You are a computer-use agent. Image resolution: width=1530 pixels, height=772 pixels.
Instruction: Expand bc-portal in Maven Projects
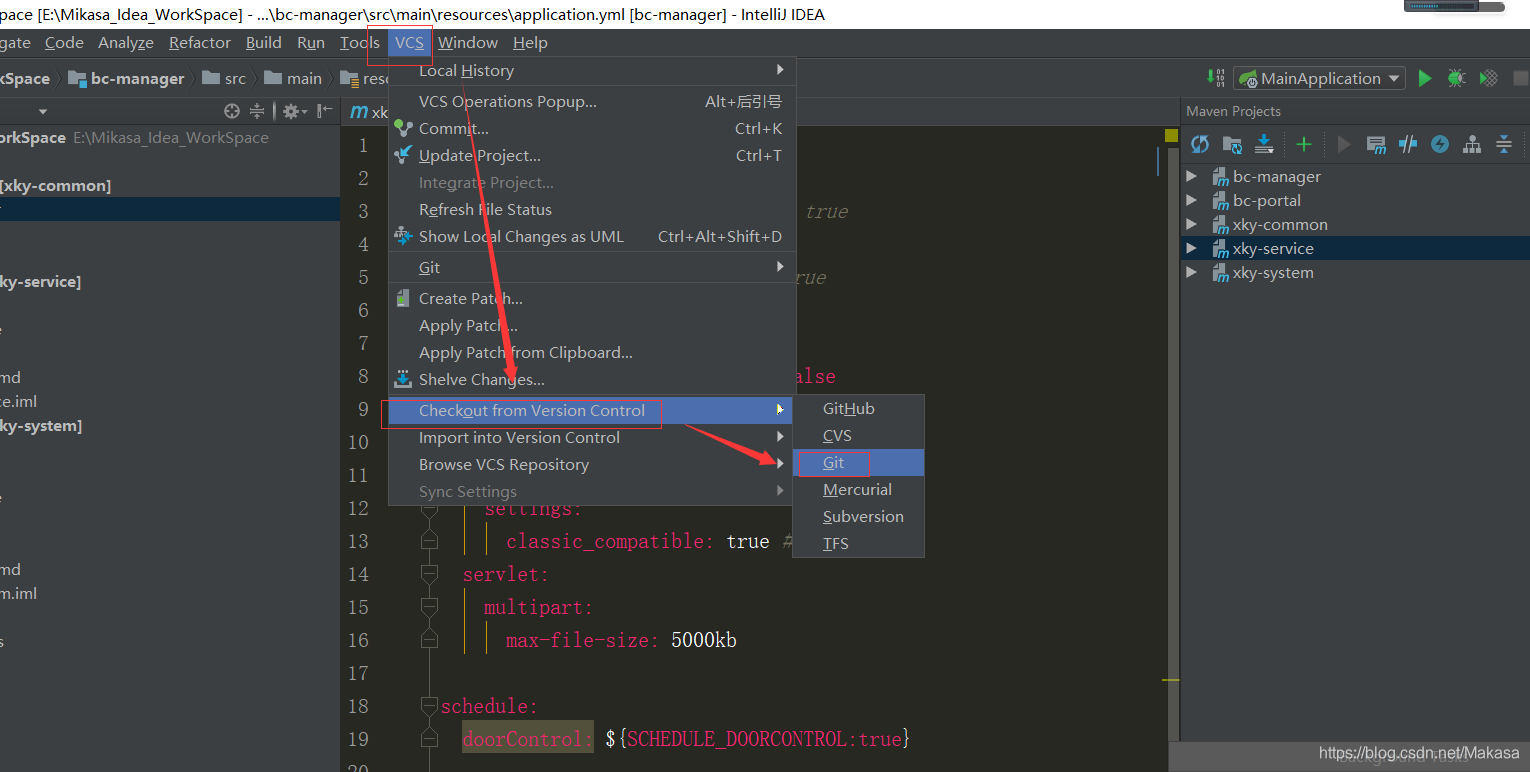pyautogui.click(x=1191, y=200)
